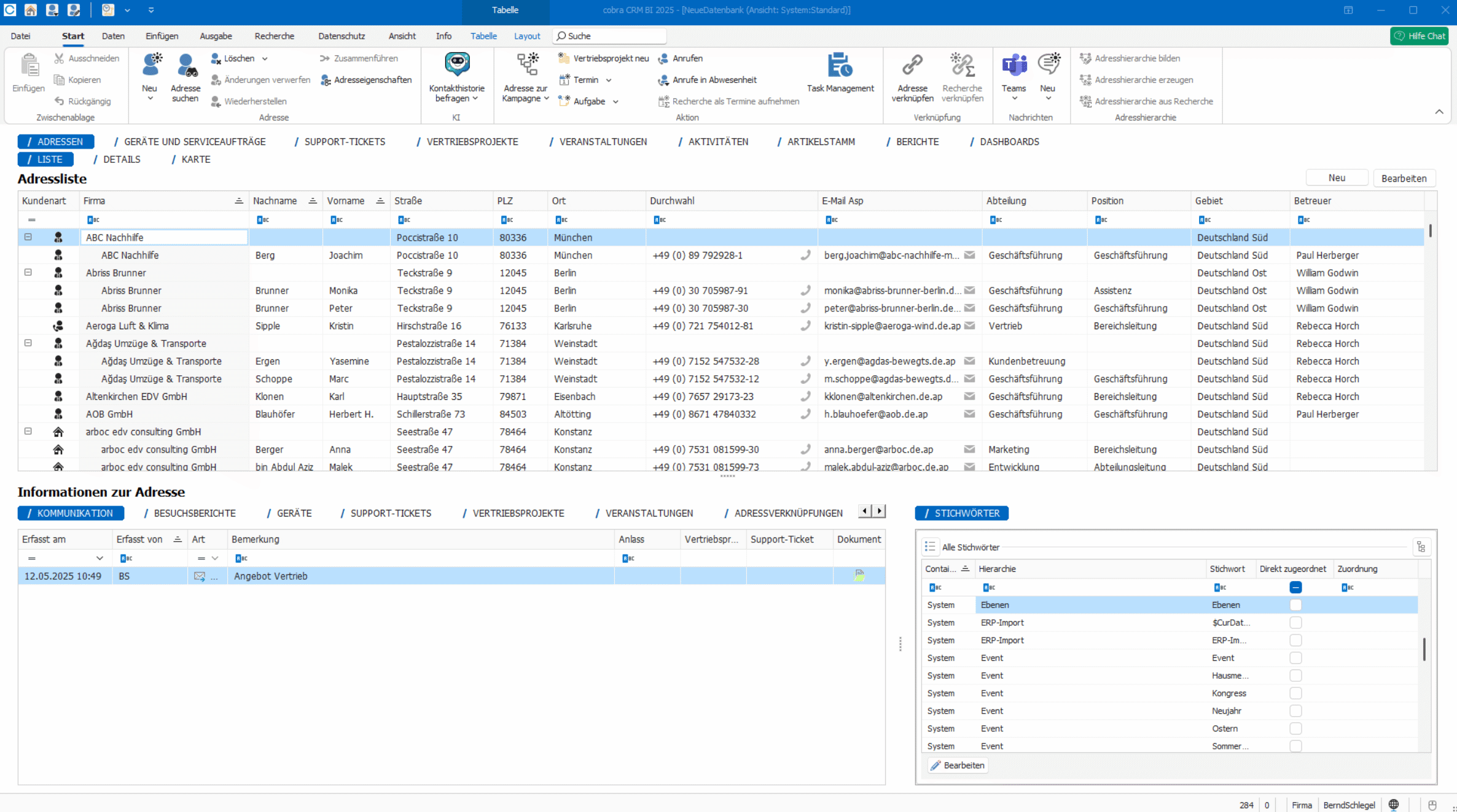The image size is (1457, 812).
Task: Click the Alle Stichwörter list icon
Action: (x=930, y=547)
